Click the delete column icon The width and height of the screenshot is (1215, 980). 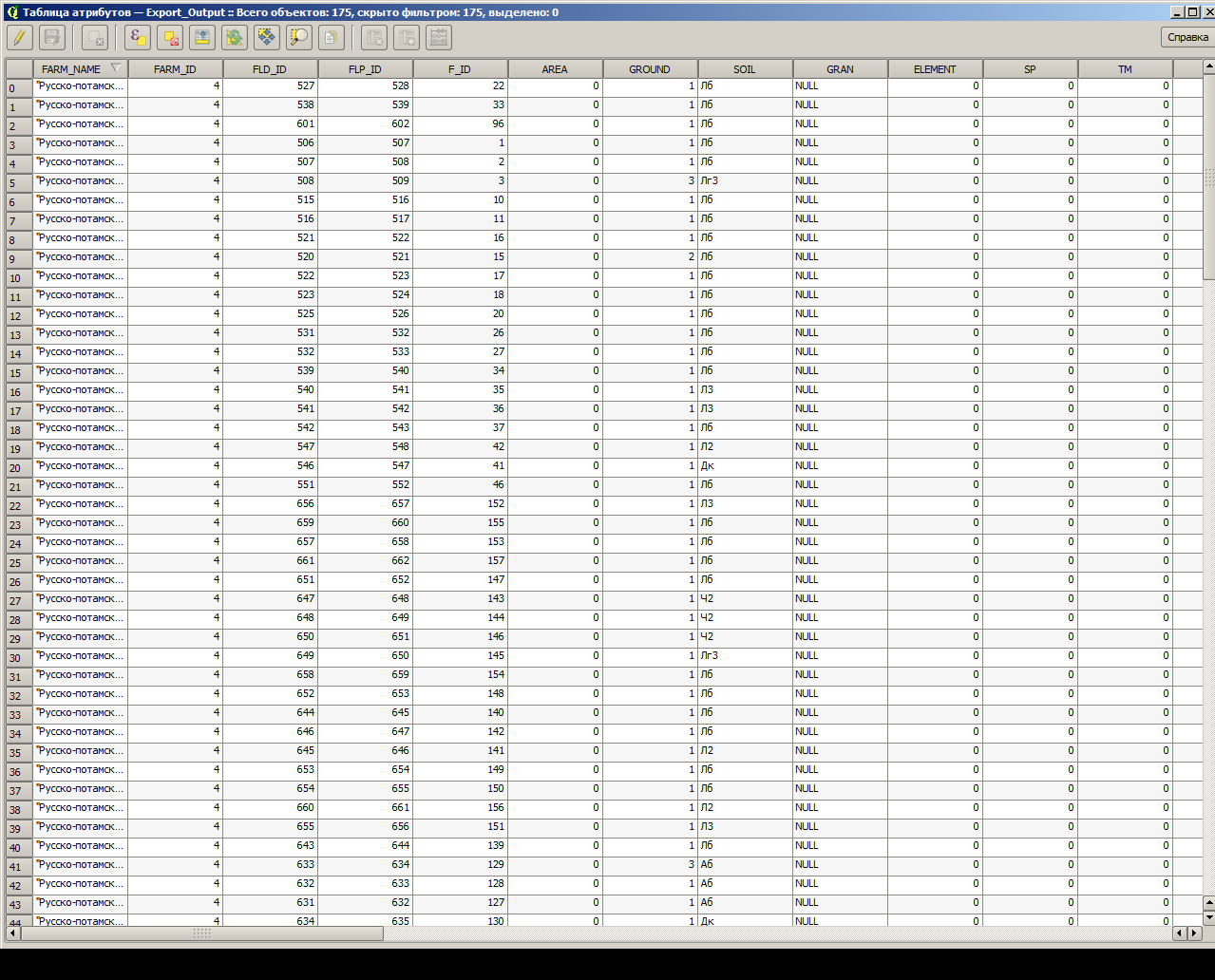pos(374,38)
